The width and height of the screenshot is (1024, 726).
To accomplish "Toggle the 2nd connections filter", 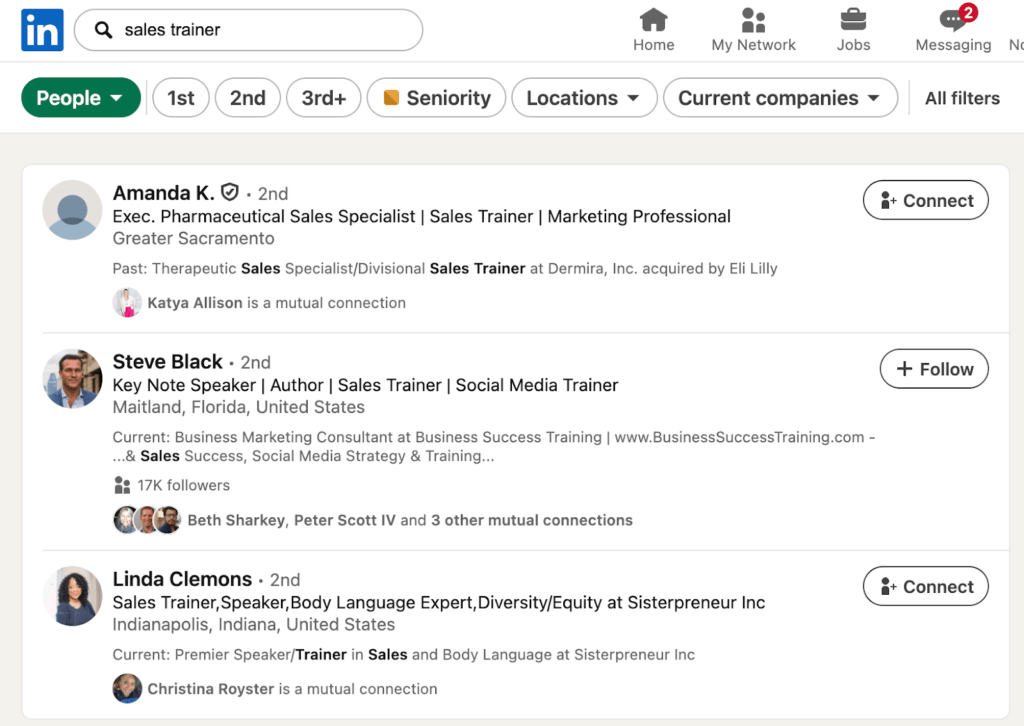I will 247,97.
